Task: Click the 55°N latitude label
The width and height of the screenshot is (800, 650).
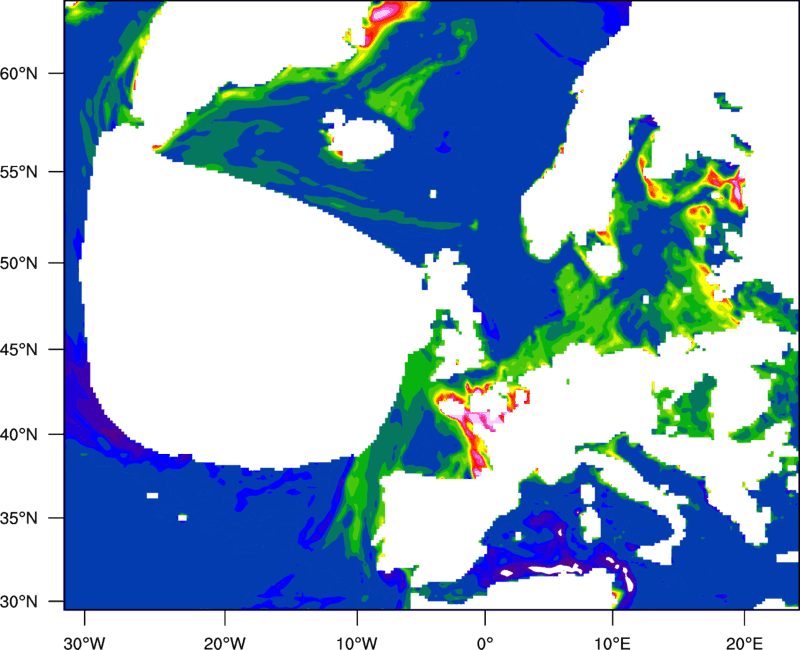Action: pos(19,171)
